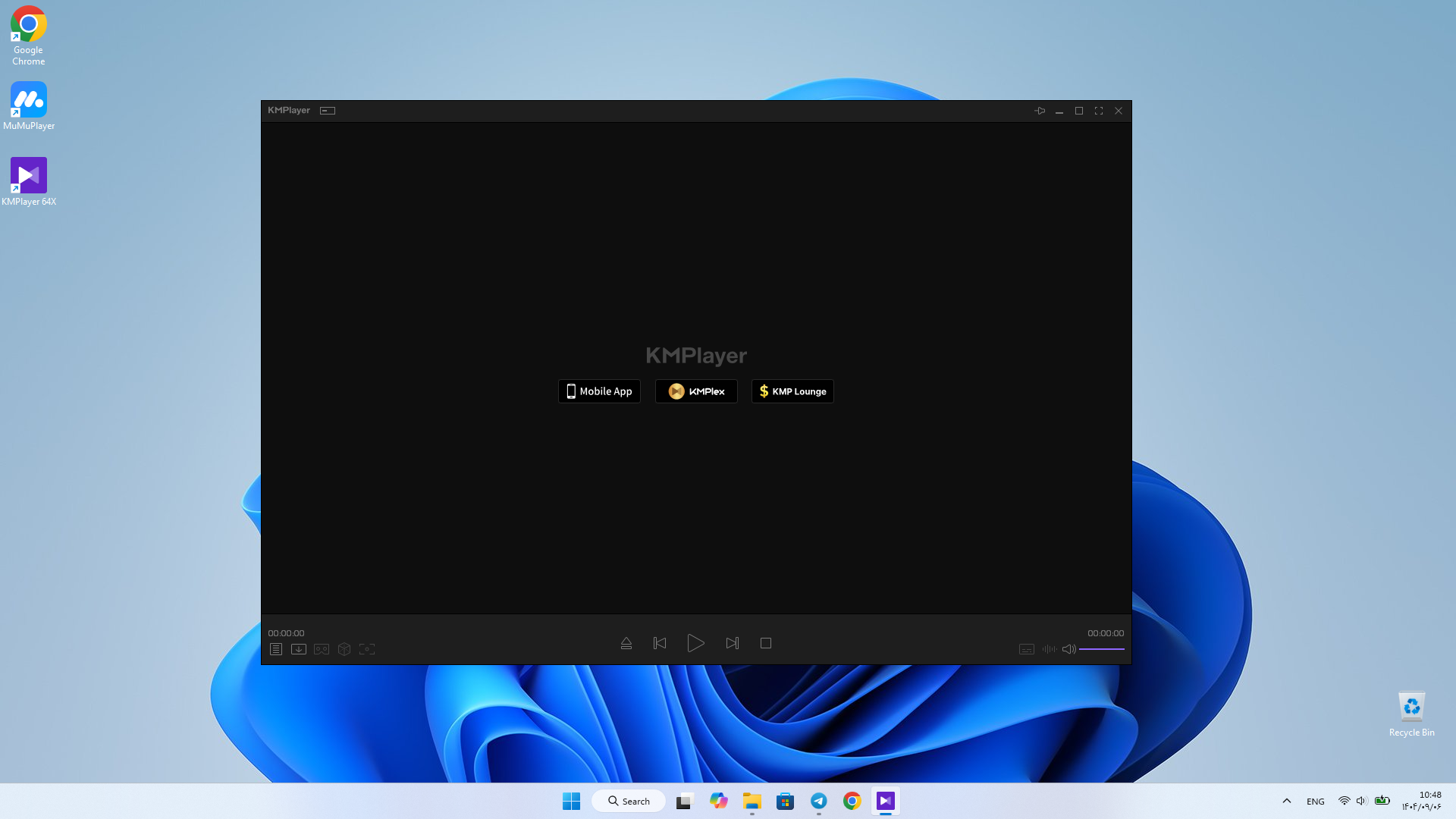This screenshot has width=1456, height=819.
Task: Open Microsoft Store from the taskbar
Action: tap(785, 801)
